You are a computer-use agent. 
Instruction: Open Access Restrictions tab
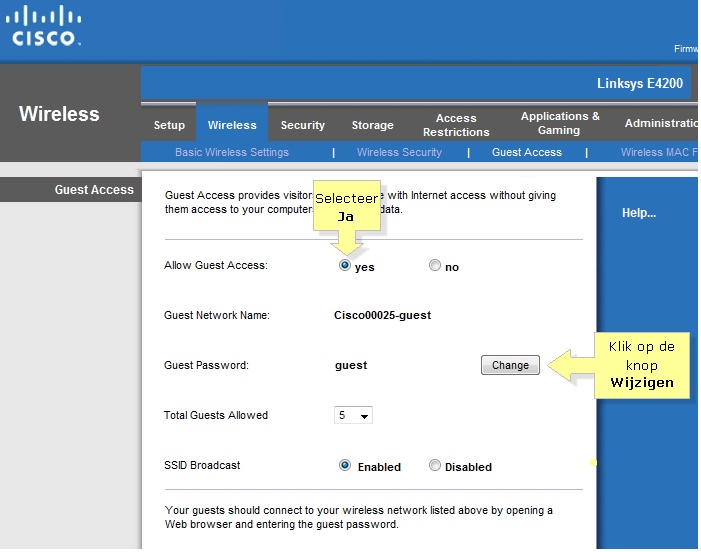pyautogui.click(x=456, y=125)
